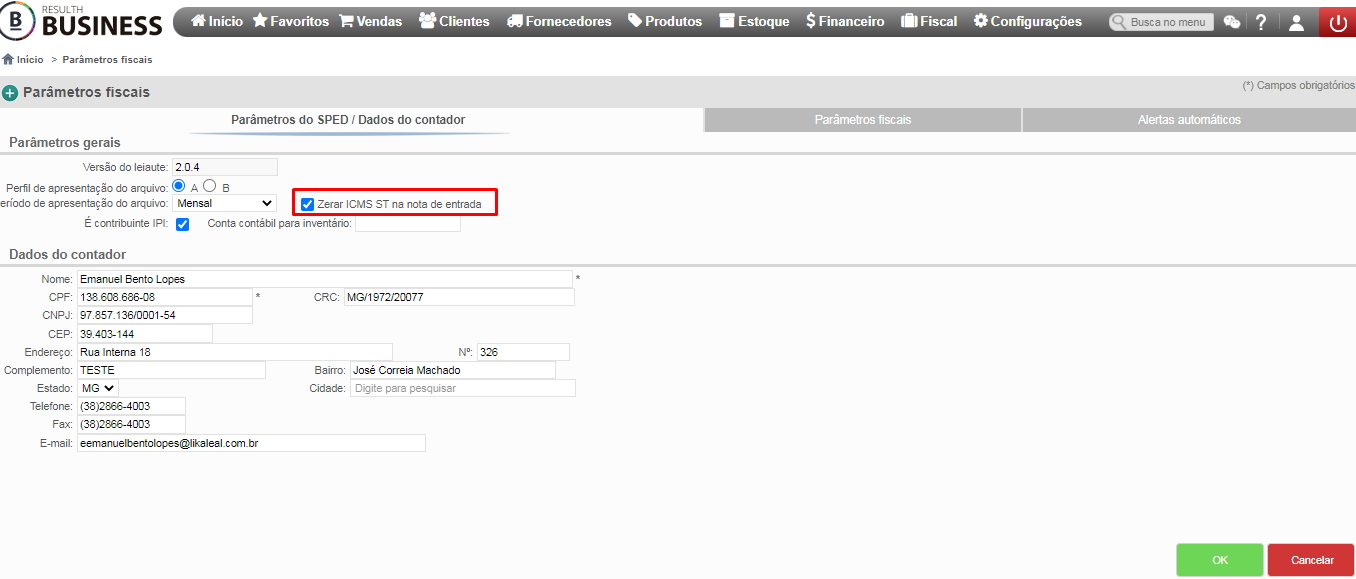Open the Fiscal menu

929,21
